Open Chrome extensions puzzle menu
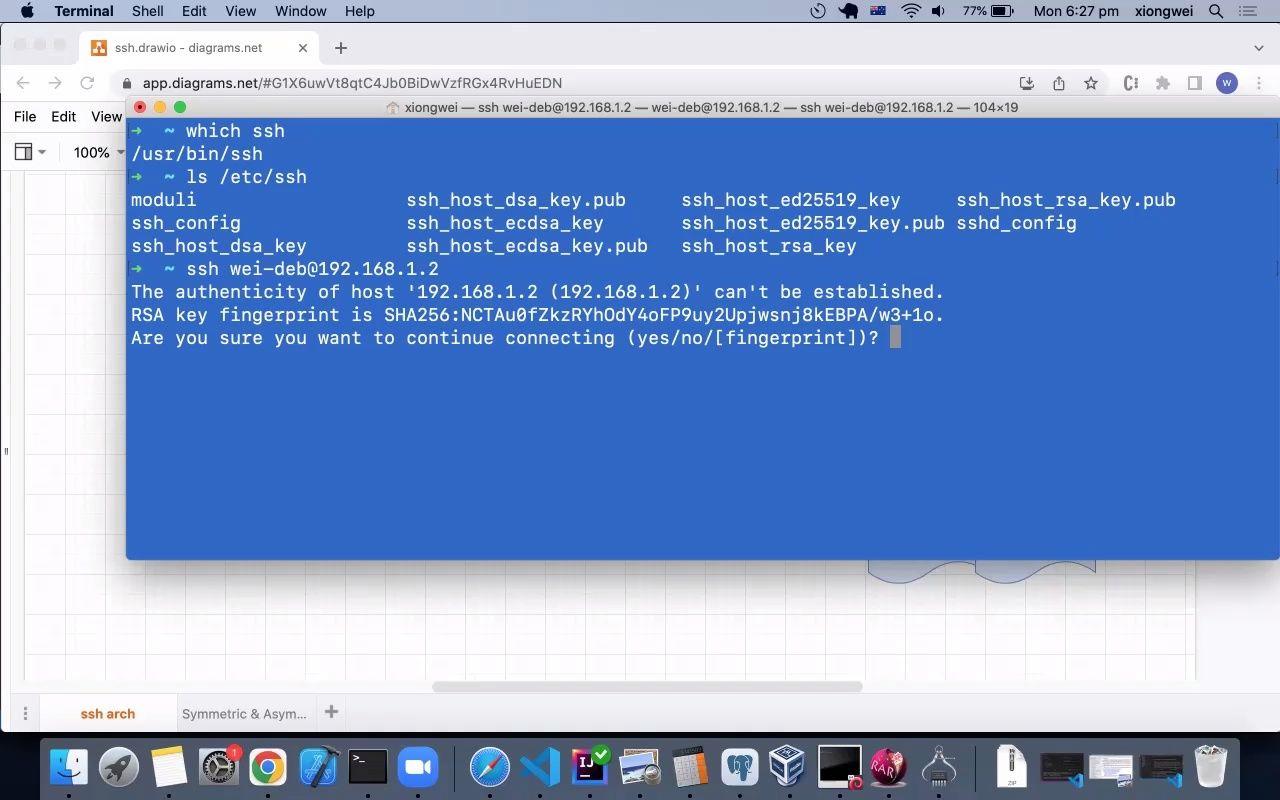 click(x=1162, y=83)
